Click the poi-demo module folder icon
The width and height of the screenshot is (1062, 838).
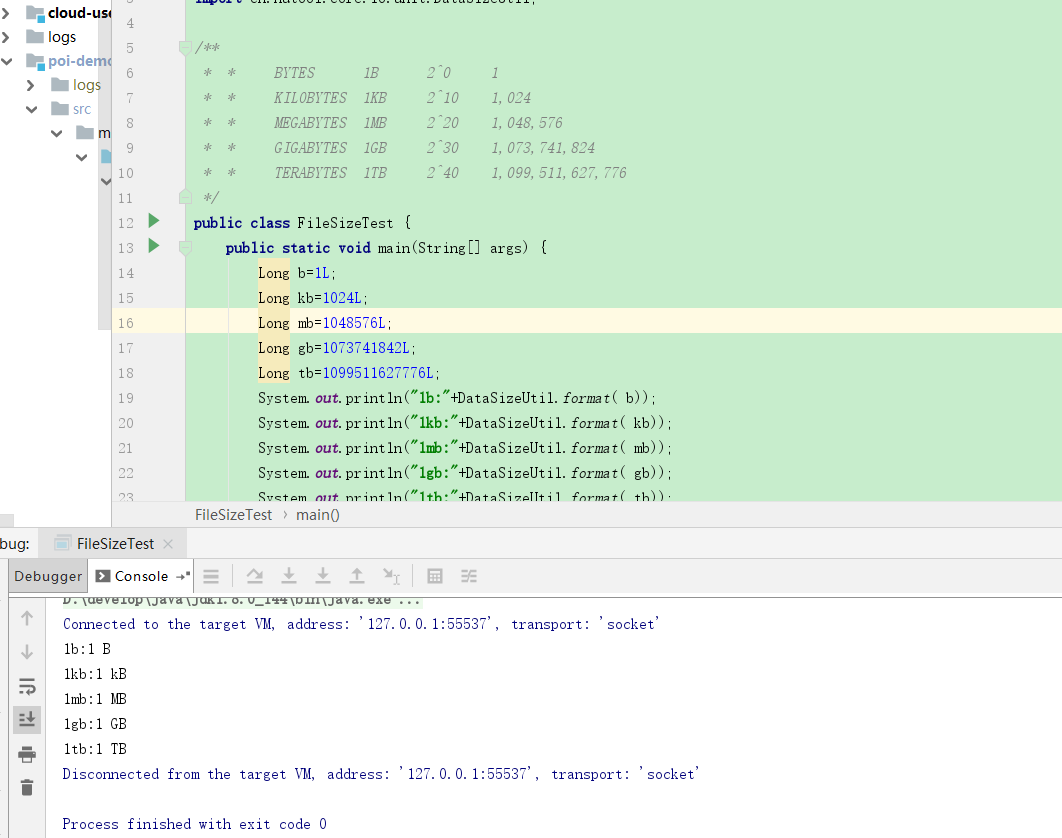(x=35, y=61)
